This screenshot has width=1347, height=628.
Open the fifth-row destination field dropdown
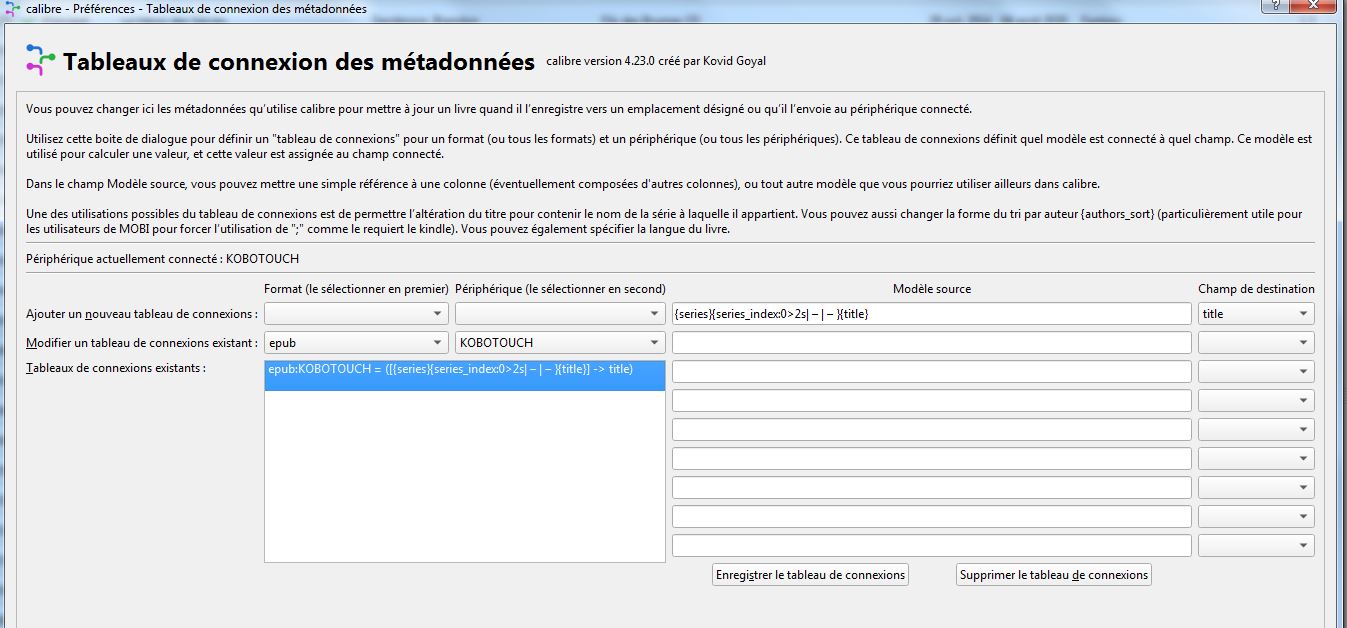pyautogui.click(x=1256, y=430)
